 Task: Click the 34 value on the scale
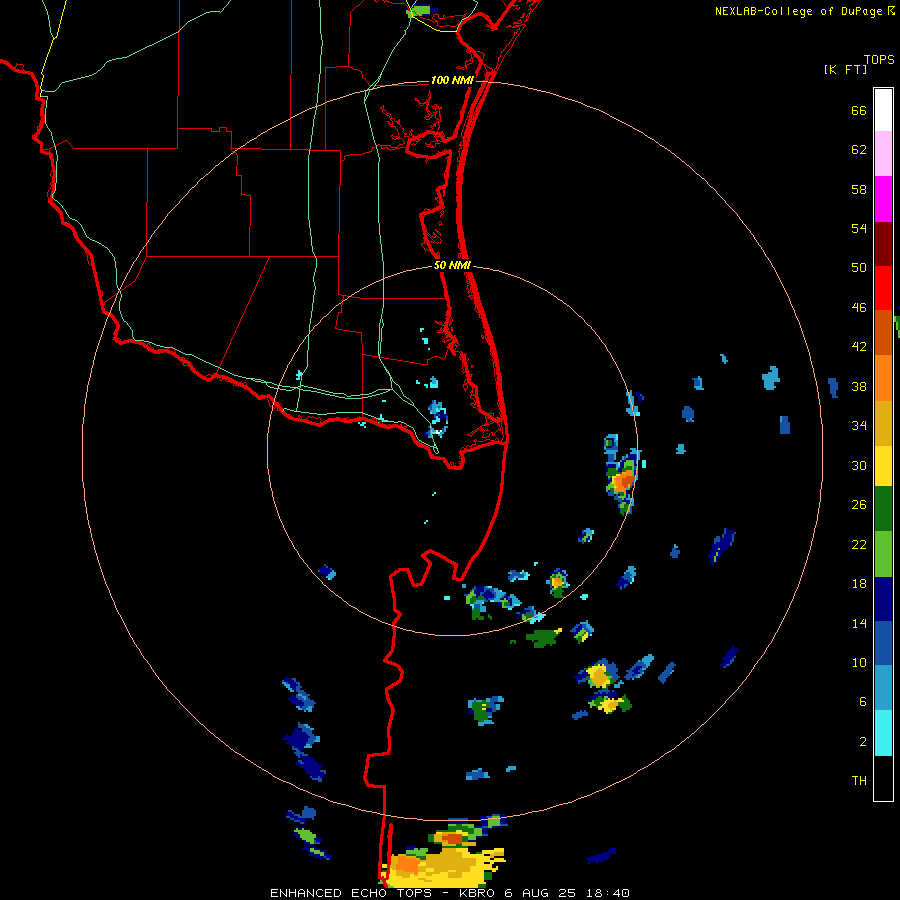tap(859, 426)
